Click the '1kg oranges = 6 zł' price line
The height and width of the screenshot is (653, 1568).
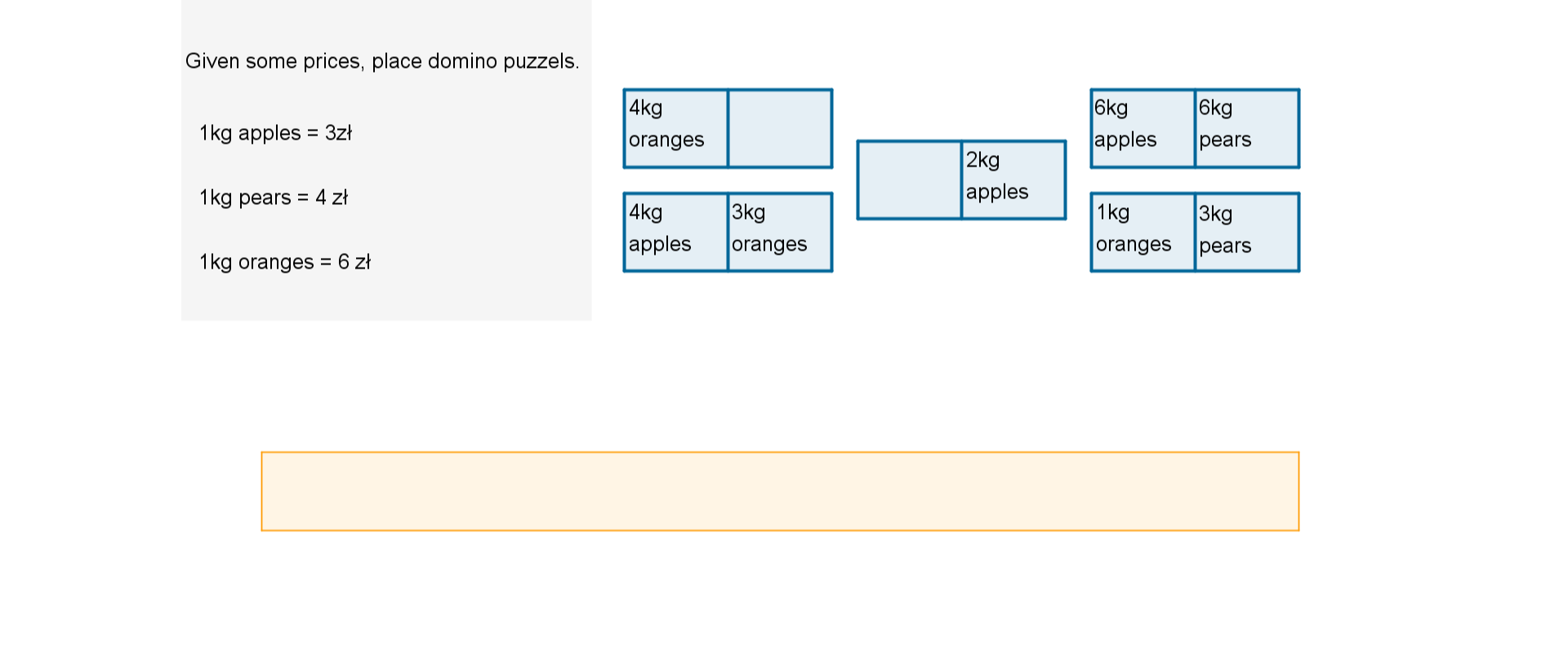(x=285, y=262)
